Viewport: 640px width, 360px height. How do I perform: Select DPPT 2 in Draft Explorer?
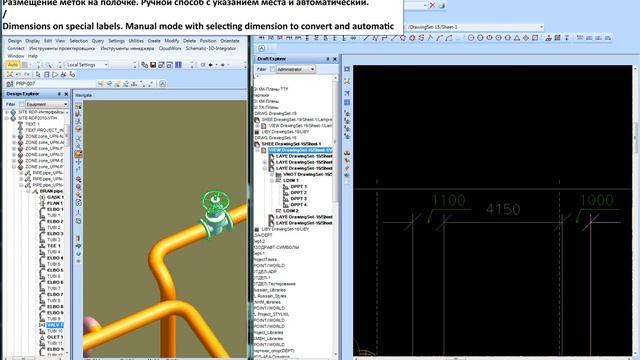pyautogui.click(x=299, y=193)
